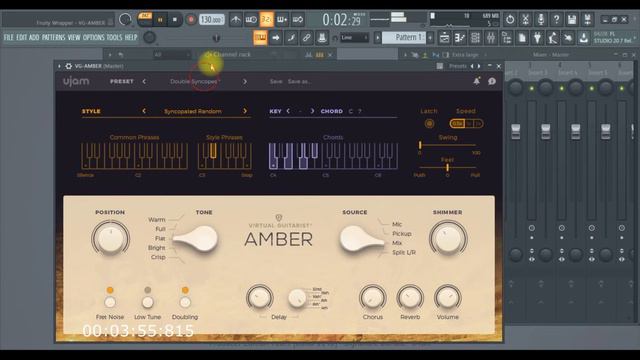Open the Mixer view icon
Image resolution: width=640 pixels, height=360 pixels.
(491, 38)
